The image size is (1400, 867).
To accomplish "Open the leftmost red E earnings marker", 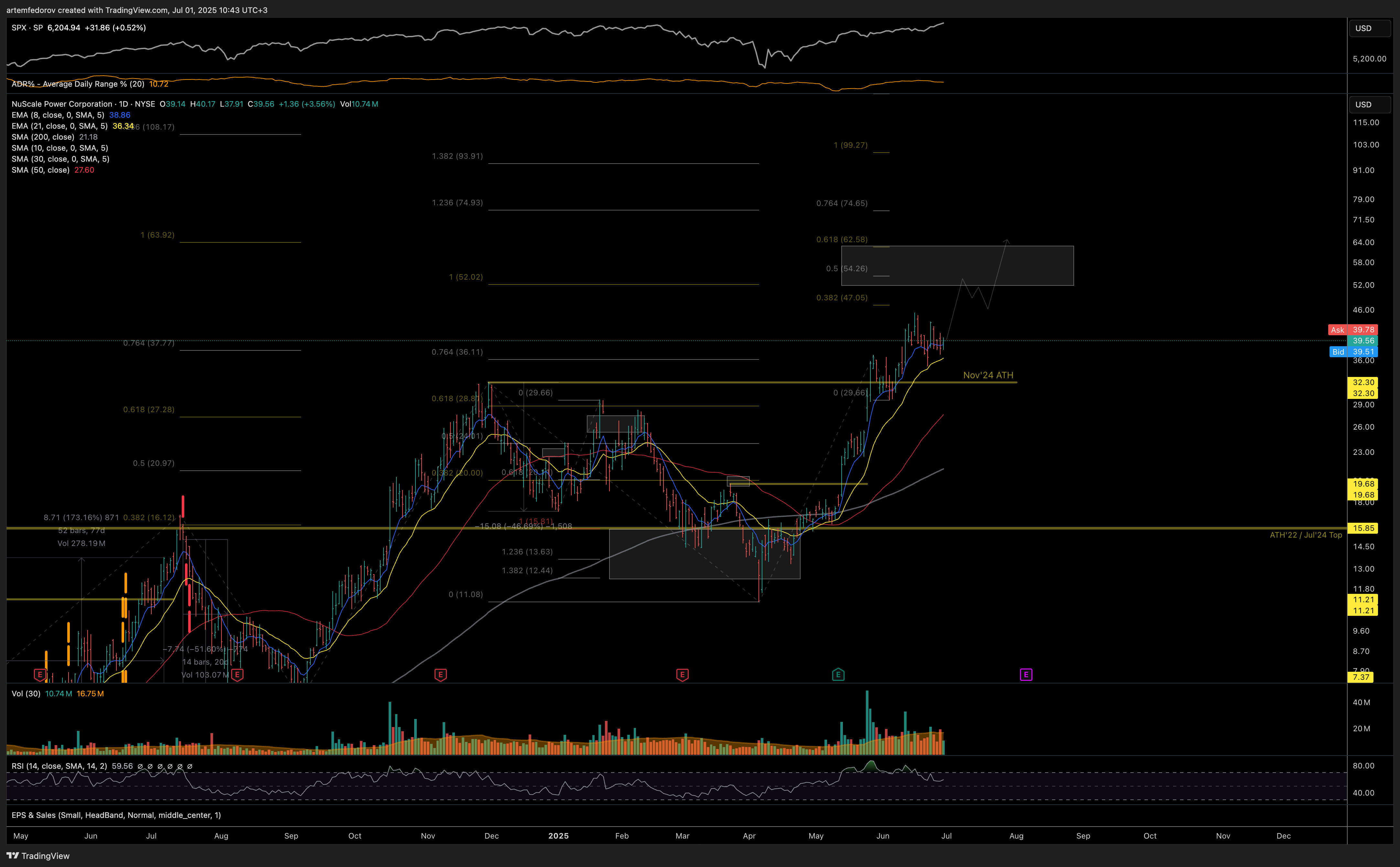I will coord(39,674).
